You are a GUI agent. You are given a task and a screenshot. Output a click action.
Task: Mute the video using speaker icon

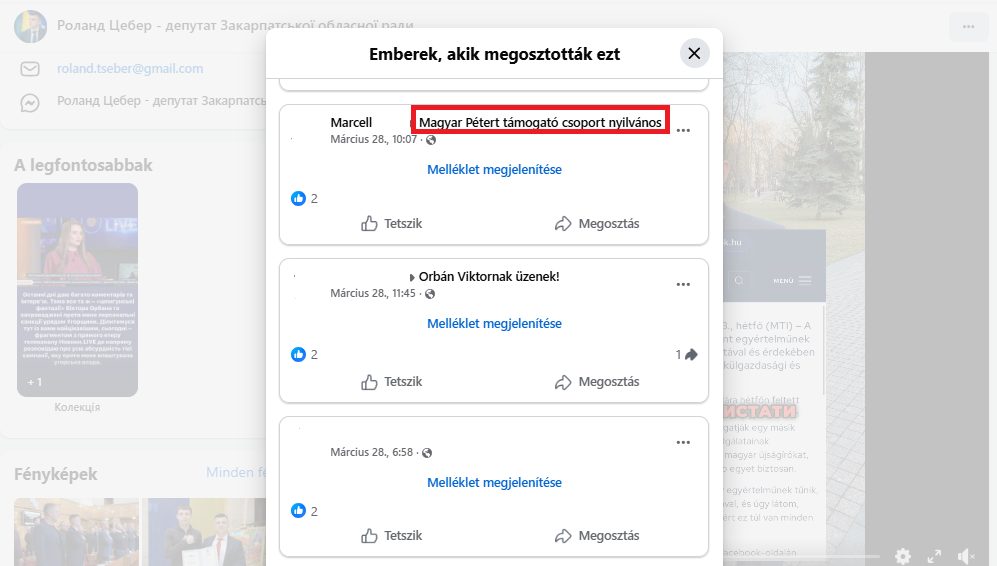(x=966, y=556)
